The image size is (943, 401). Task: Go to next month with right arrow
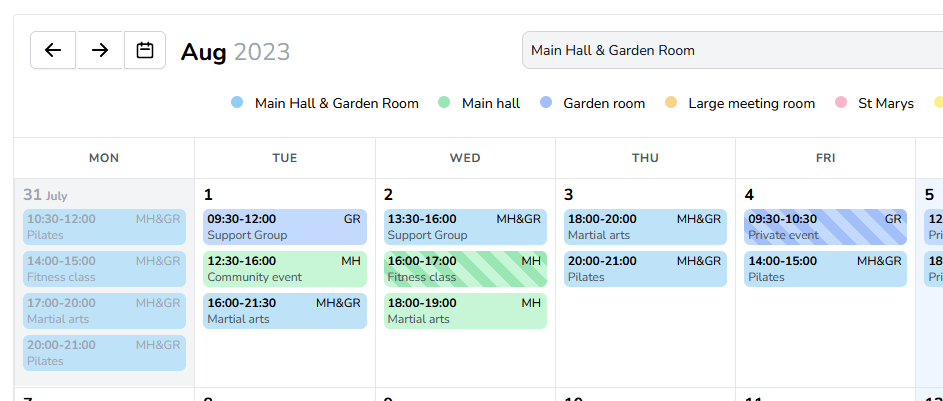(100, 50)
